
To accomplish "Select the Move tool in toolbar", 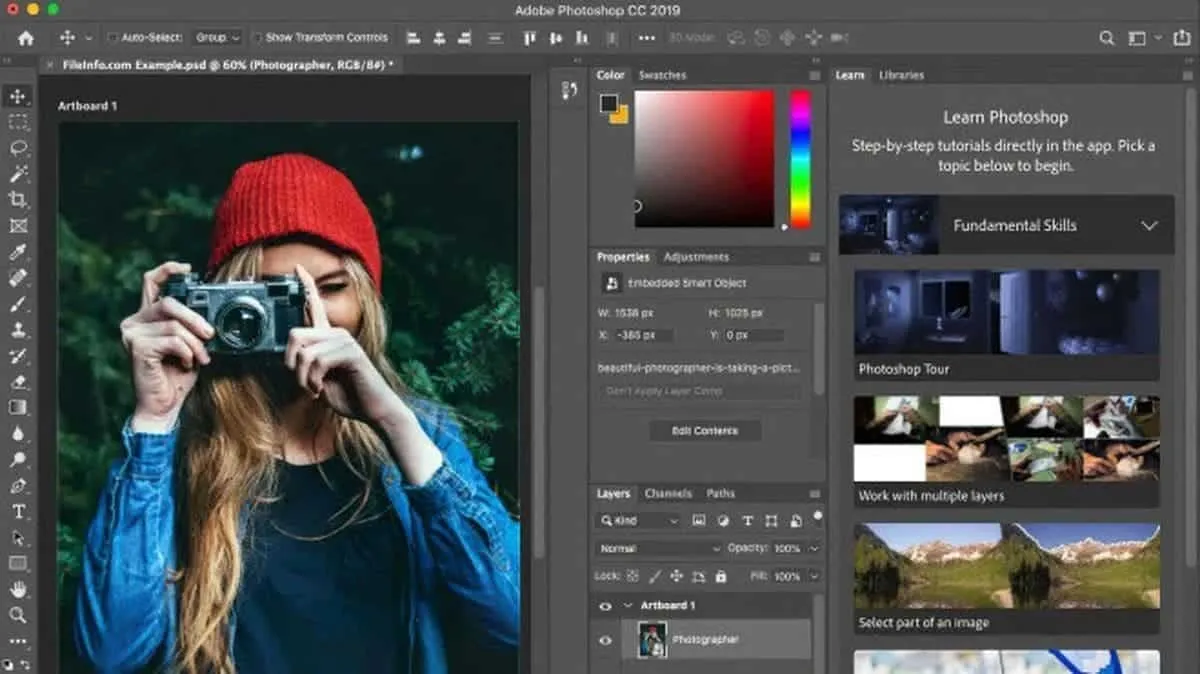I will tap(18, 97).
